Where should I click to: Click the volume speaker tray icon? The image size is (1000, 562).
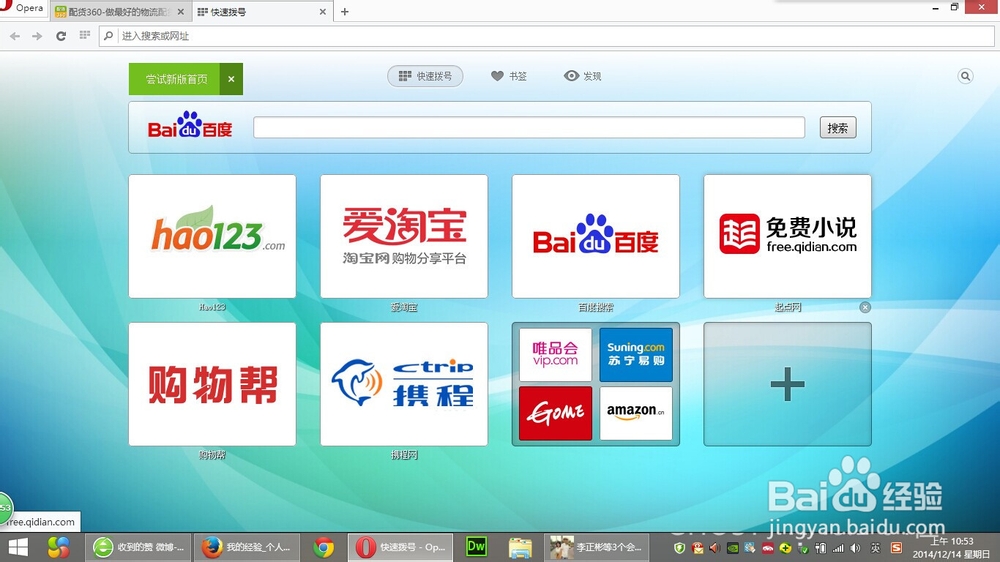pyautogui.click(x=856, y=548)
